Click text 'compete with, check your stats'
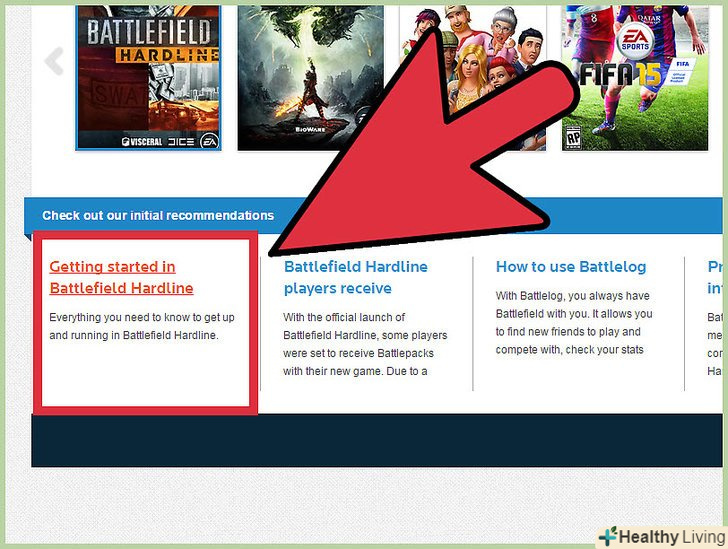Screen dimensions: 728x549 (x=570, y=349)
